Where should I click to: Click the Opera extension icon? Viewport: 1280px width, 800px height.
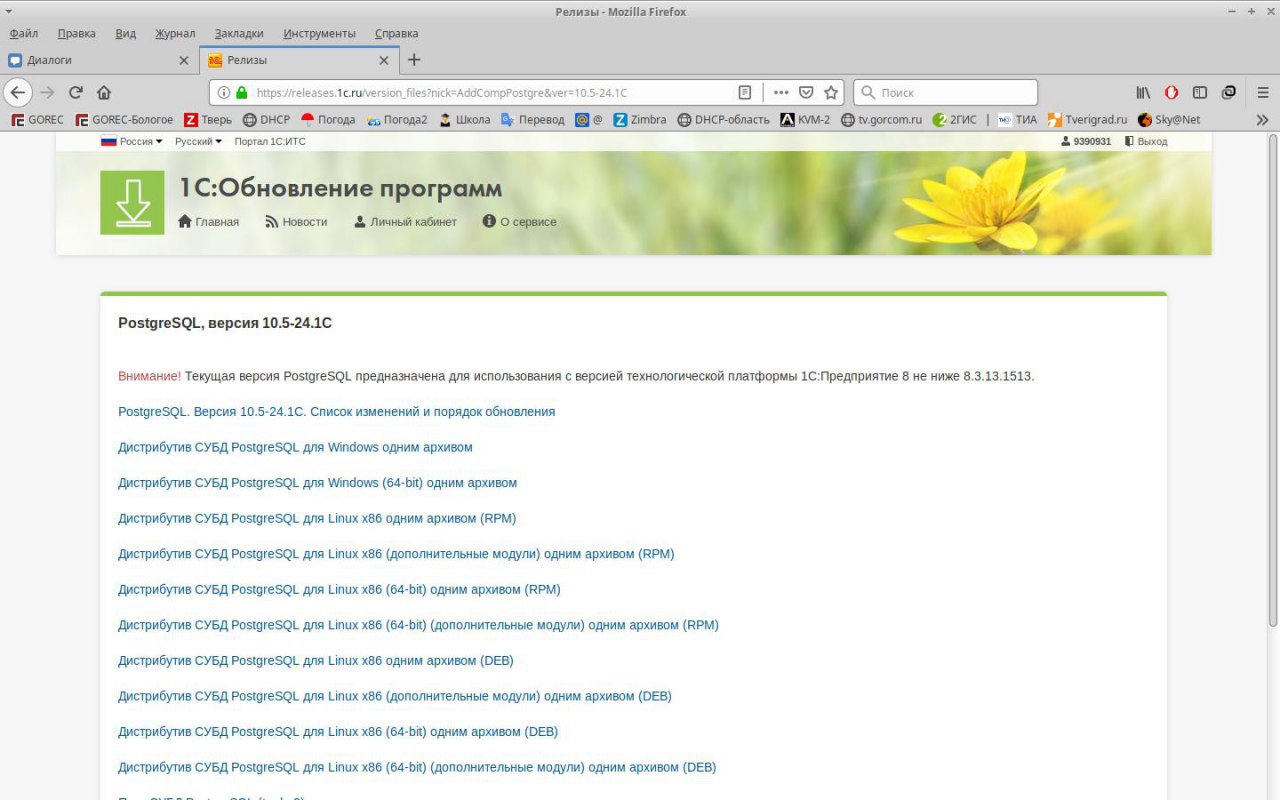pos(1171,92)
